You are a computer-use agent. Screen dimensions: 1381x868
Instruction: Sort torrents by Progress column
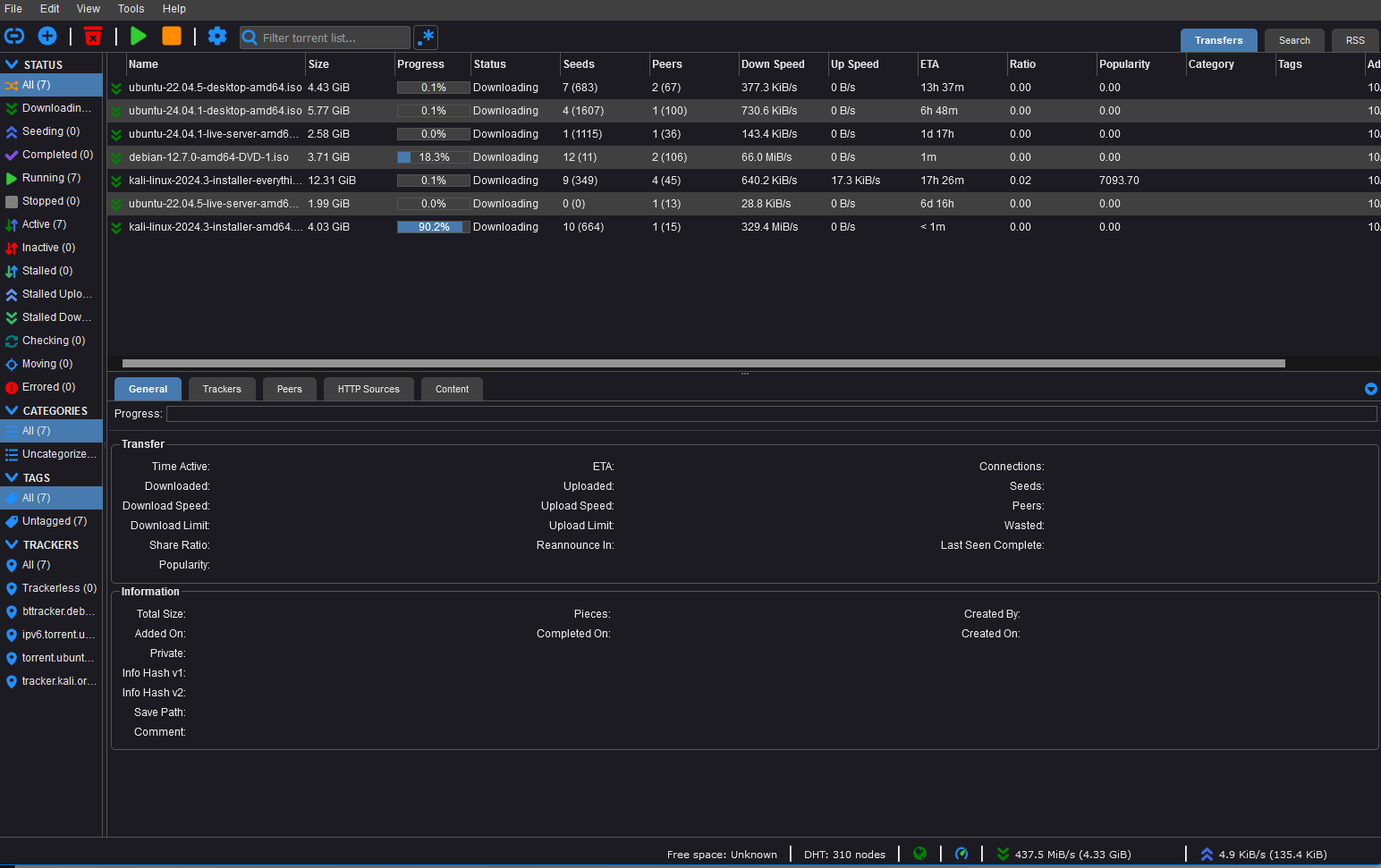433,64
